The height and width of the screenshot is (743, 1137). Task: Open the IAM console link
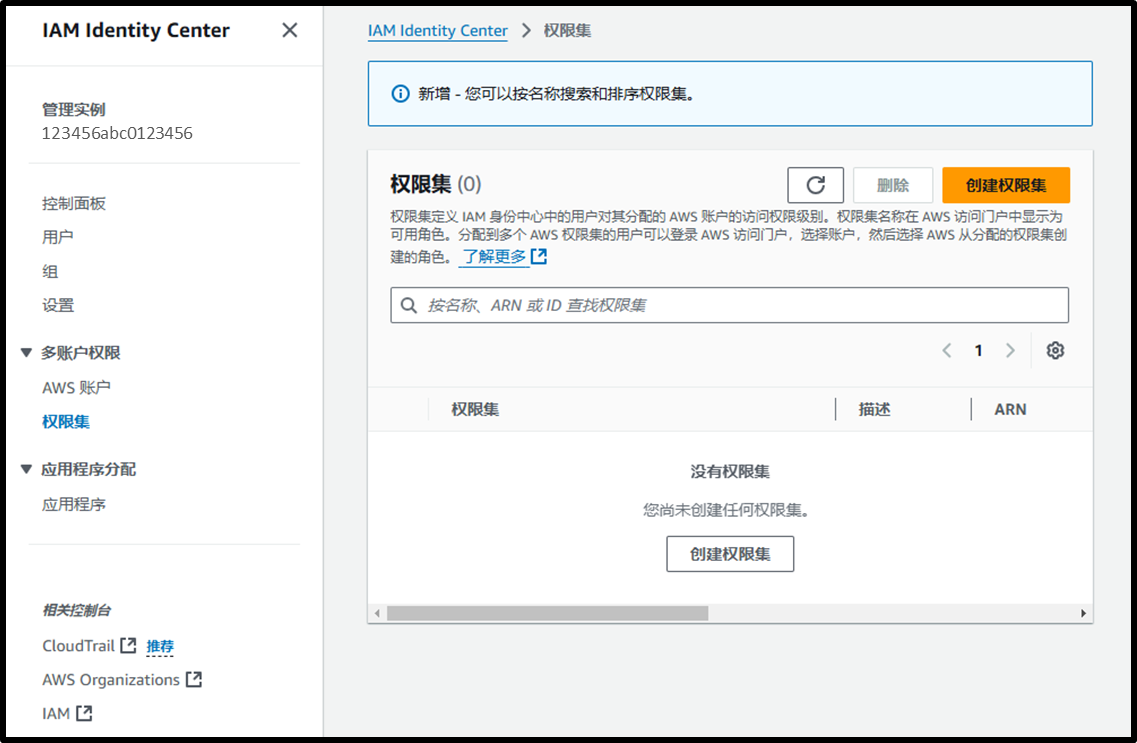[x=56, y=713]
